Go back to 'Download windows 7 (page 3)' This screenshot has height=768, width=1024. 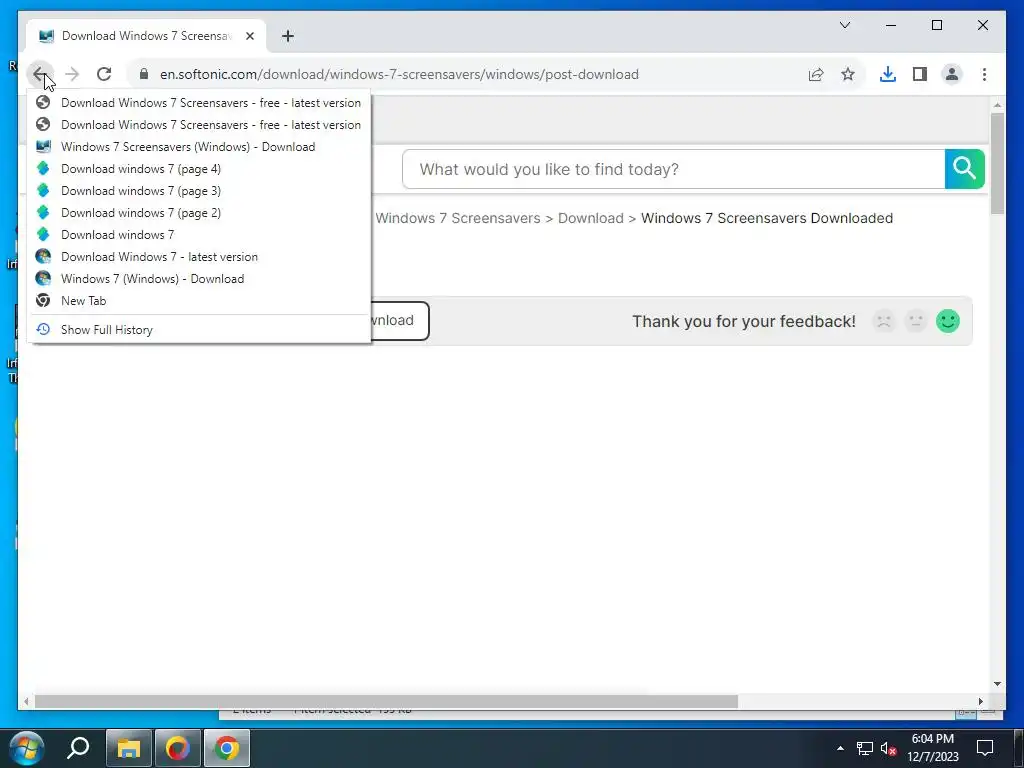tap(199, 191)
